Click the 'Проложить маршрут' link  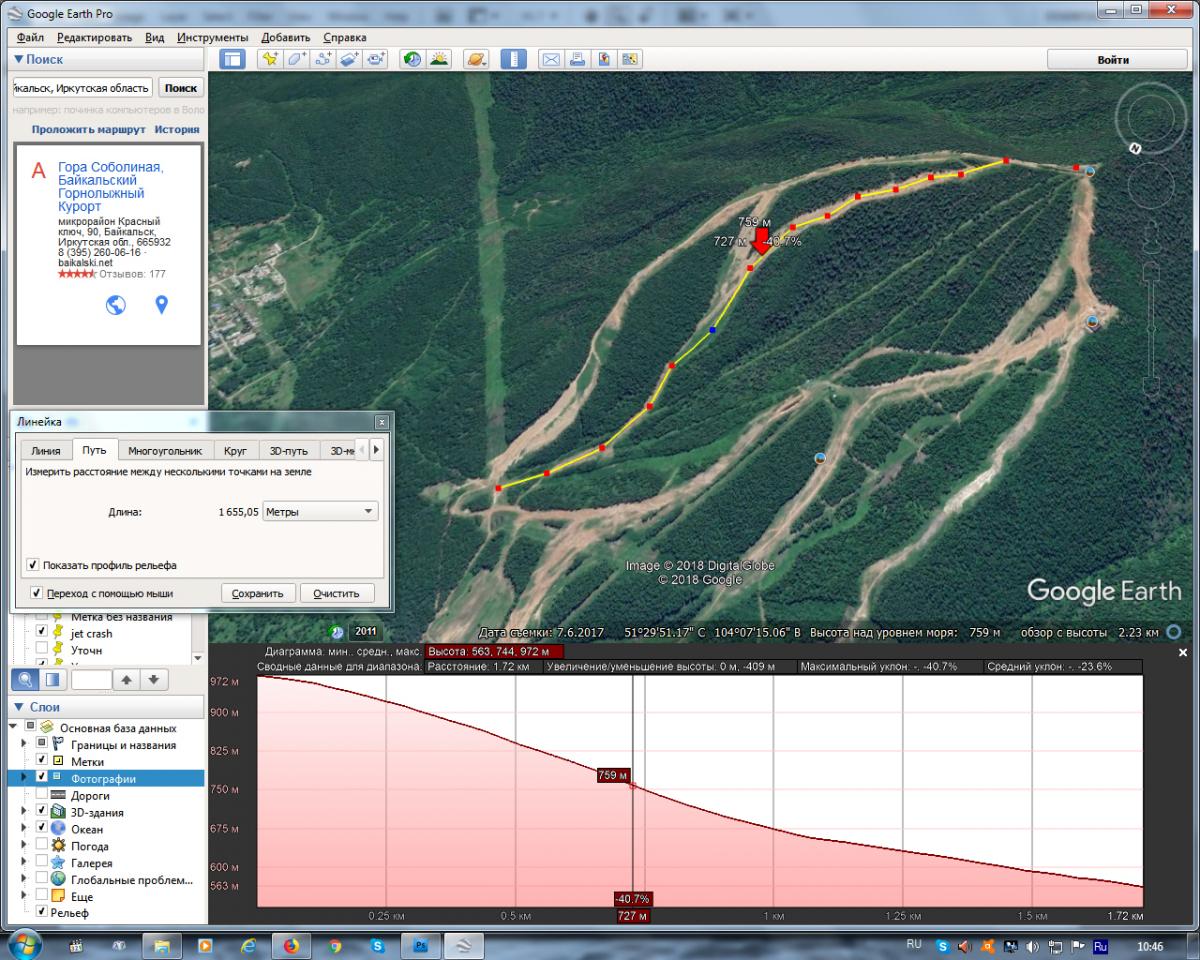(88, 129)
